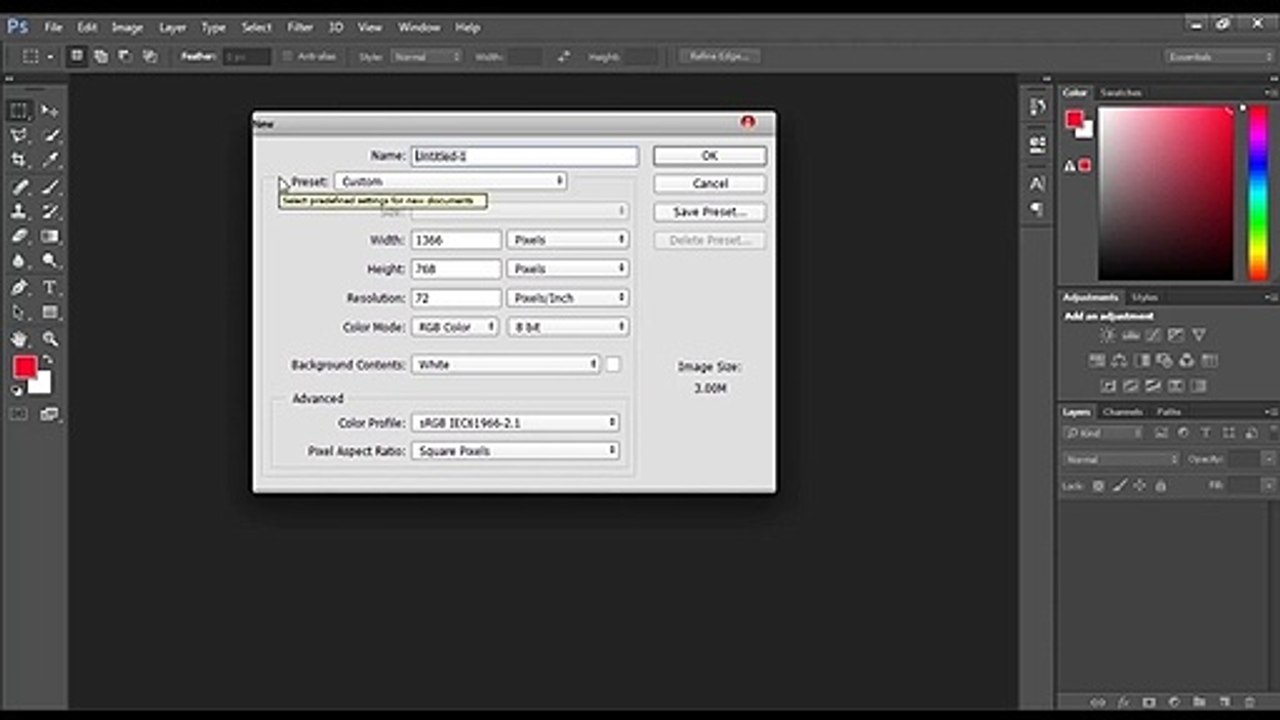Open the Color Profile dropdown
This screenshot has width=1280, height=720.
tap(515, 423)
